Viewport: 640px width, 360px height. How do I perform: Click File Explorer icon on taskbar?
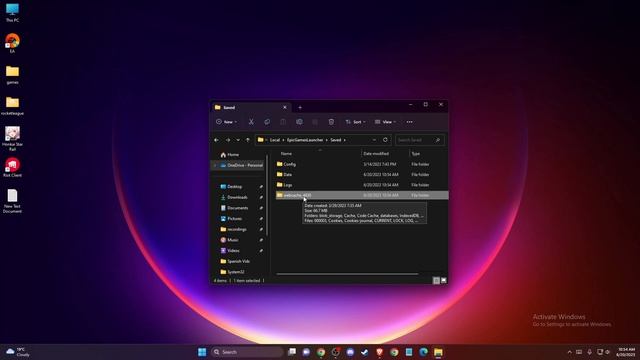438,352
